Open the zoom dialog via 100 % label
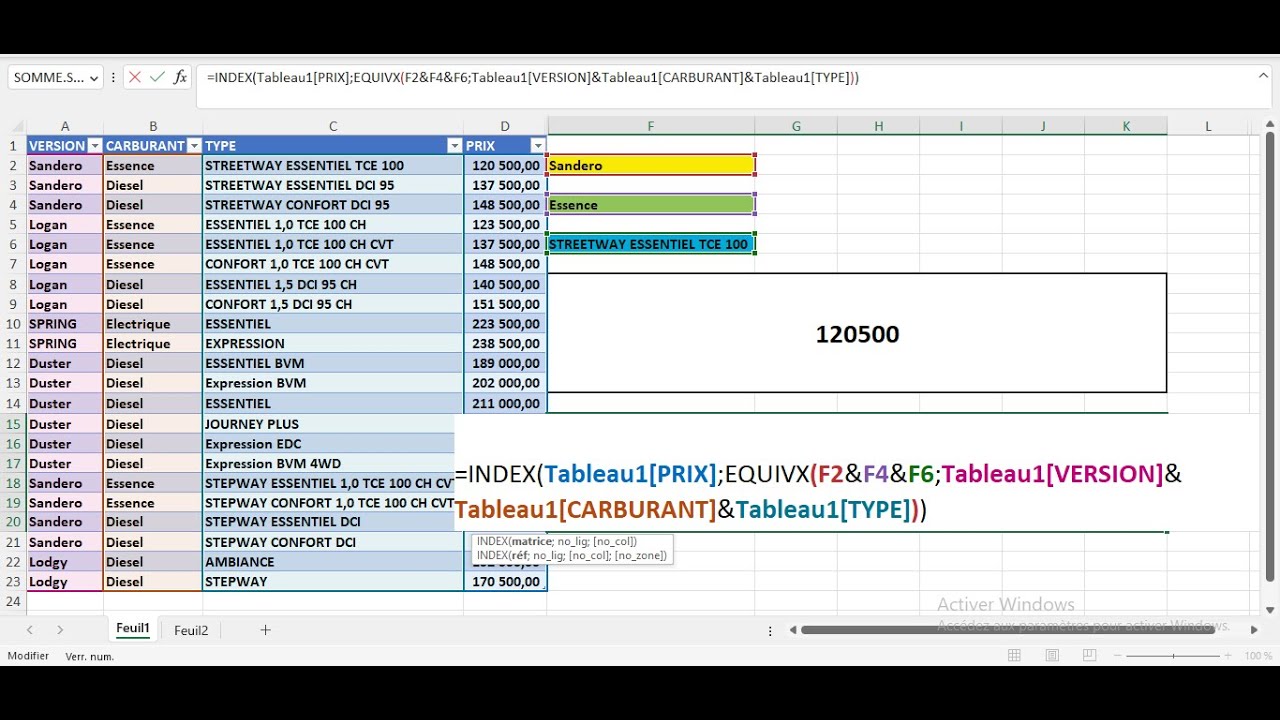Image resolution: width=1280 pixels, height=720 pixels. click(x=1258, y=656)
